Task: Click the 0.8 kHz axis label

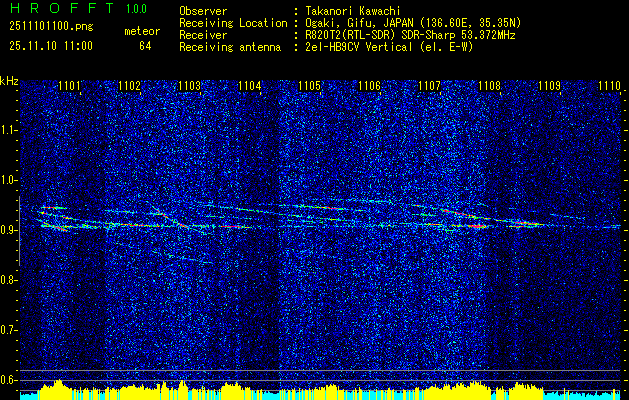Action: tap(9, 280)
